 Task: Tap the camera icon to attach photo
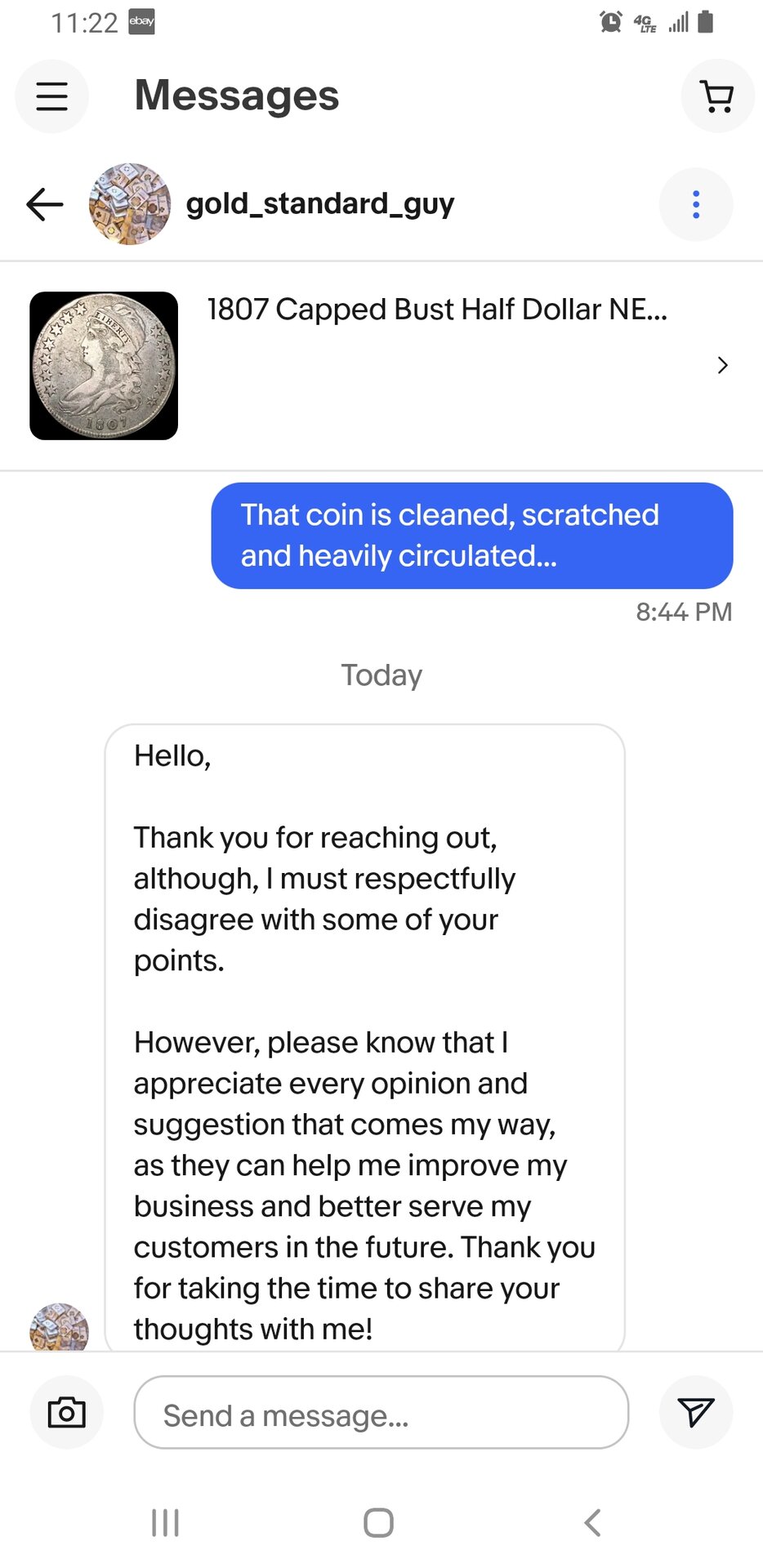pos(67,1412)
